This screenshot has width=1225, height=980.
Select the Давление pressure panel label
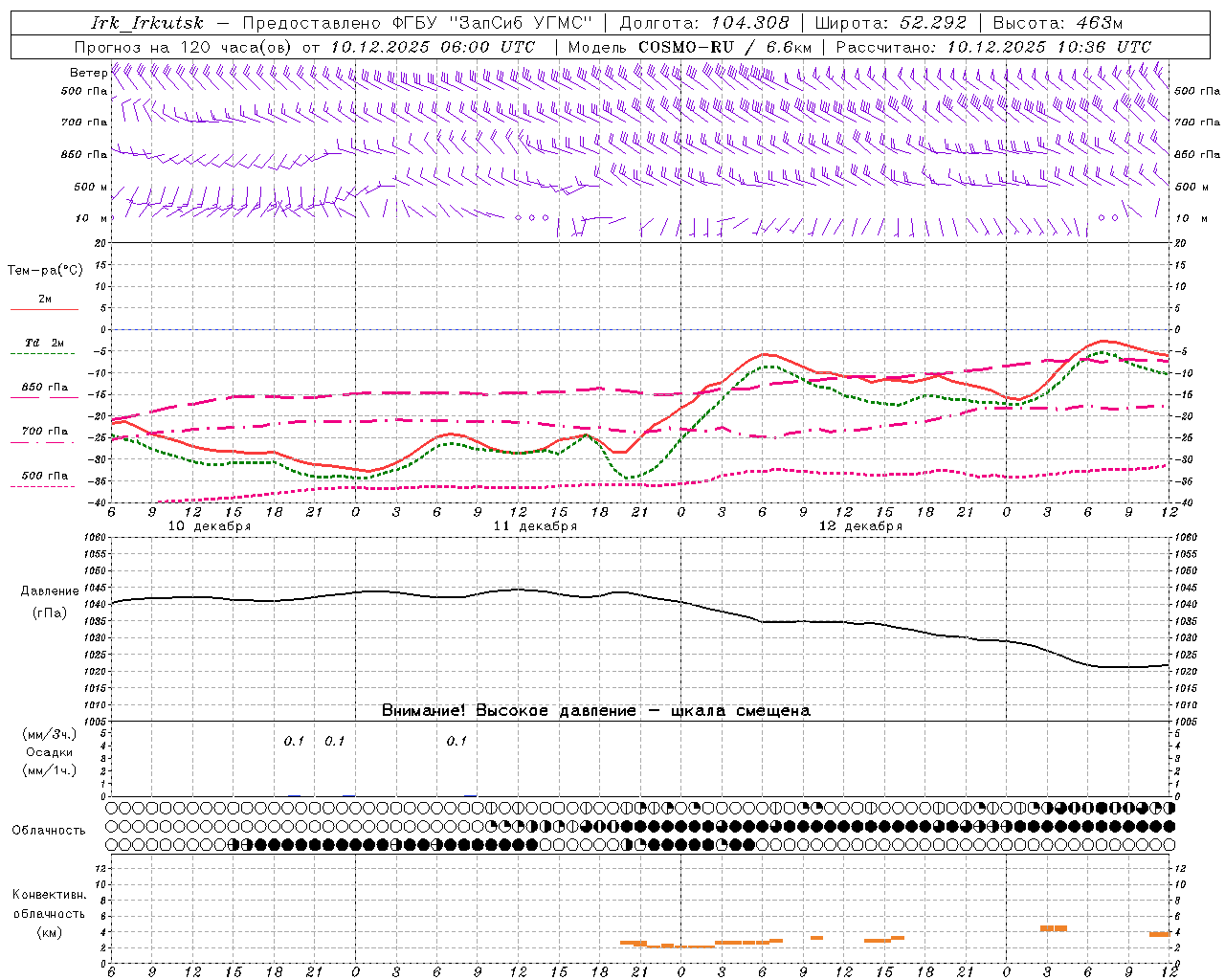(x=50, y=591)
